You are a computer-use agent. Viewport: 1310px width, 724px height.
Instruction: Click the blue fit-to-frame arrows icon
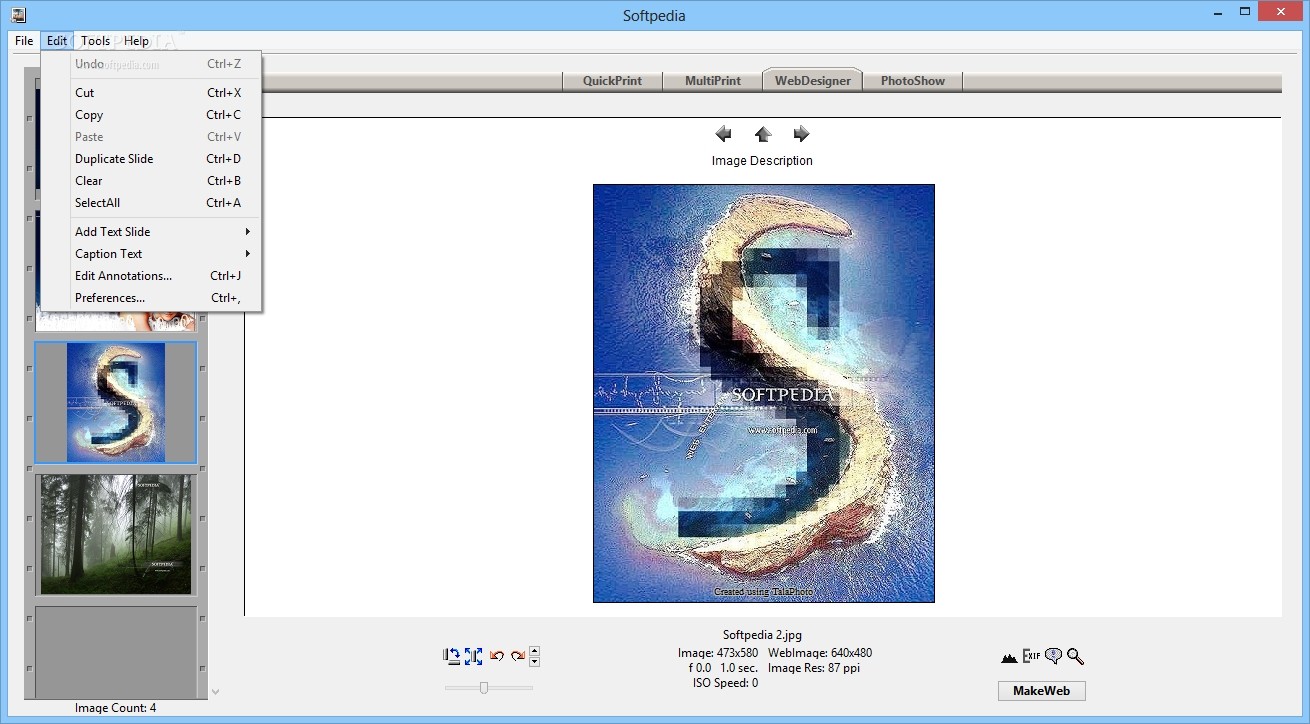(473, 656)
